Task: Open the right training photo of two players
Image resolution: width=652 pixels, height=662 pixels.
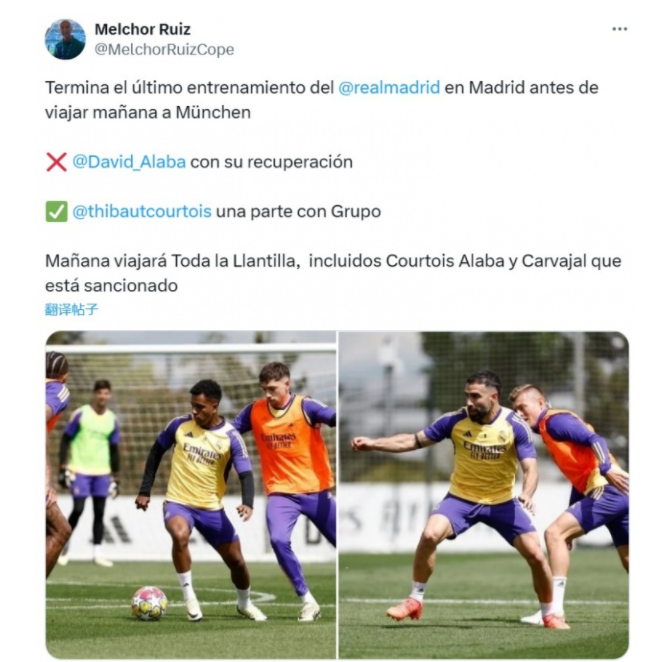Action: [484, 494]
